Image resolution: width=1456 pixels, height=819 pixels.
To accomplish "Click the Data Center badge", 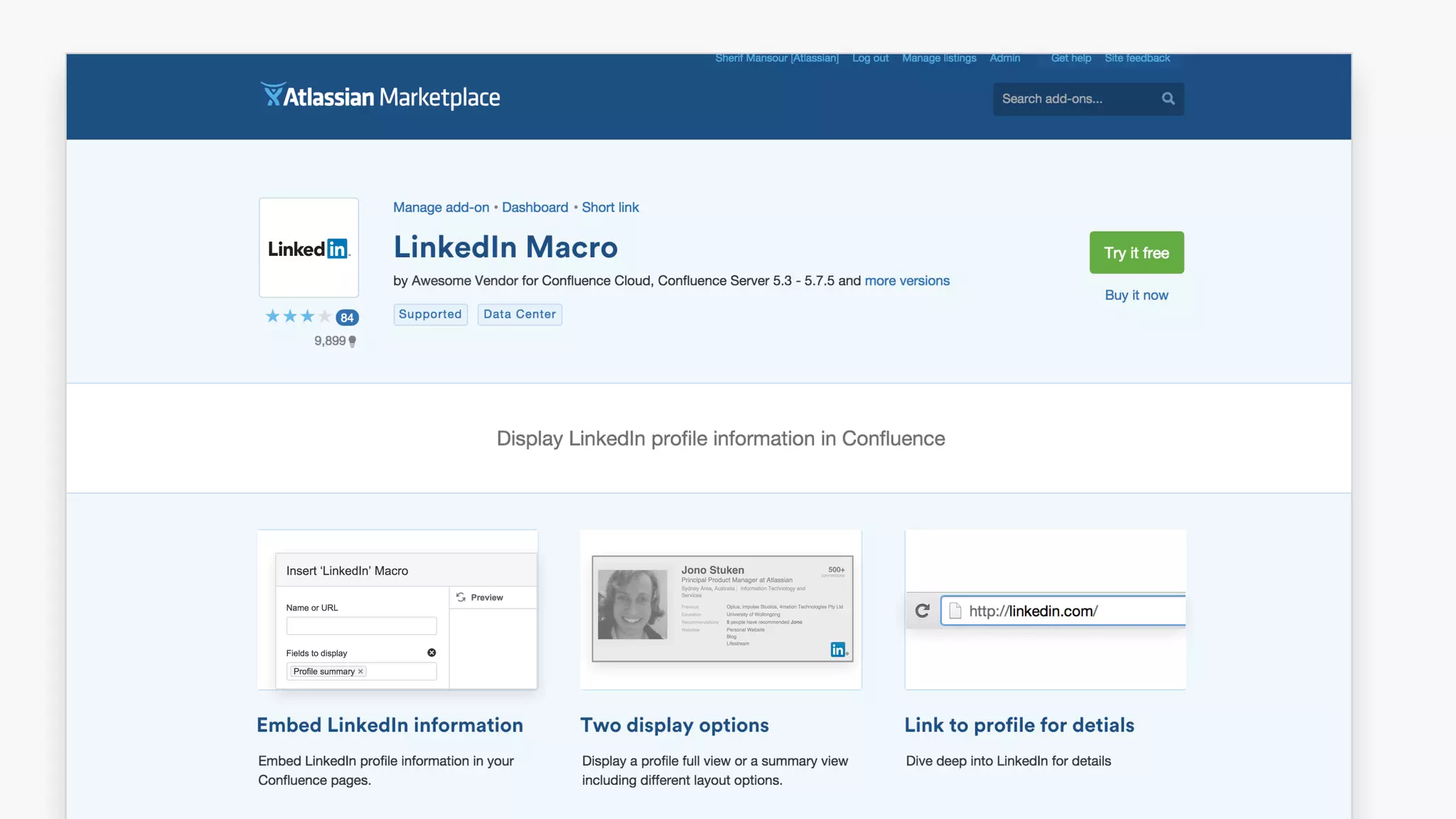I will [520, 314].
